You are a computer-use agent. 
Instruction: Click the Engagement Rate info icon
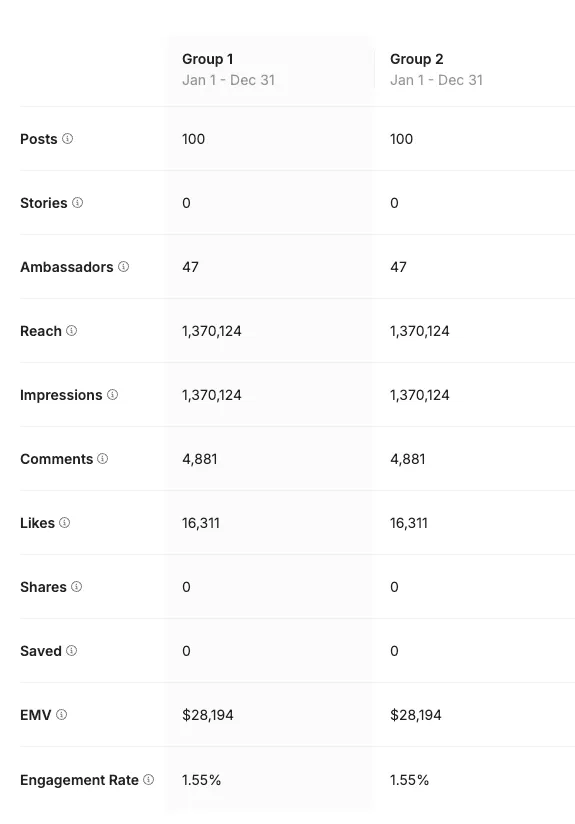tap(149, 780)
